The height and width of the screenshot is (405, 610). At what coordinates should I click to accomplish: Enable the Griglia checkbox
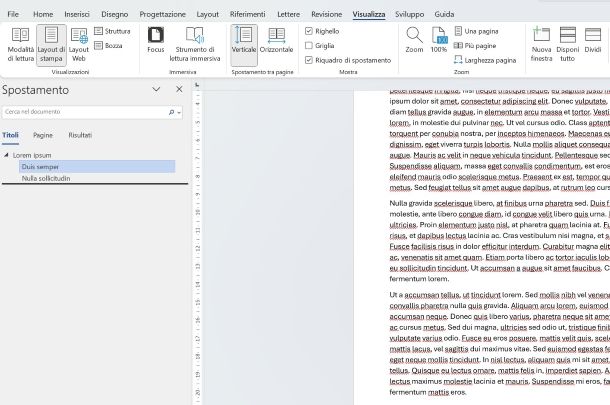pyautogui.click(x=309, y=46)
